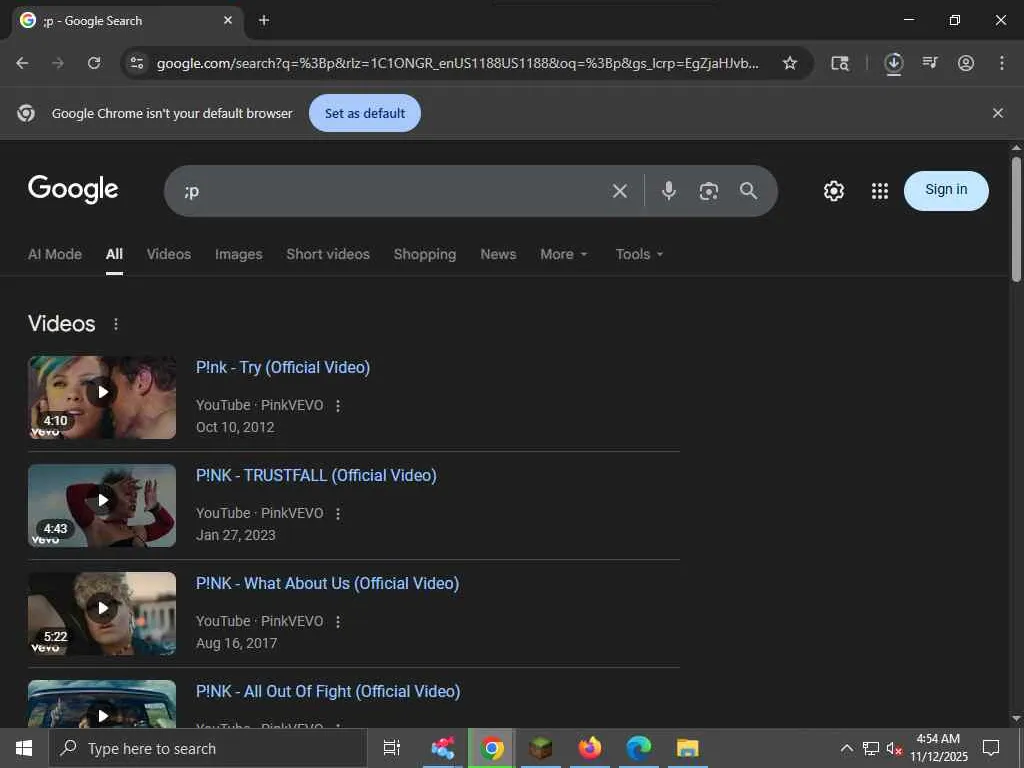Click the page vertical scrollbar
Viewport: 1024px width, 768px height.
click(x=1016, y=219)
